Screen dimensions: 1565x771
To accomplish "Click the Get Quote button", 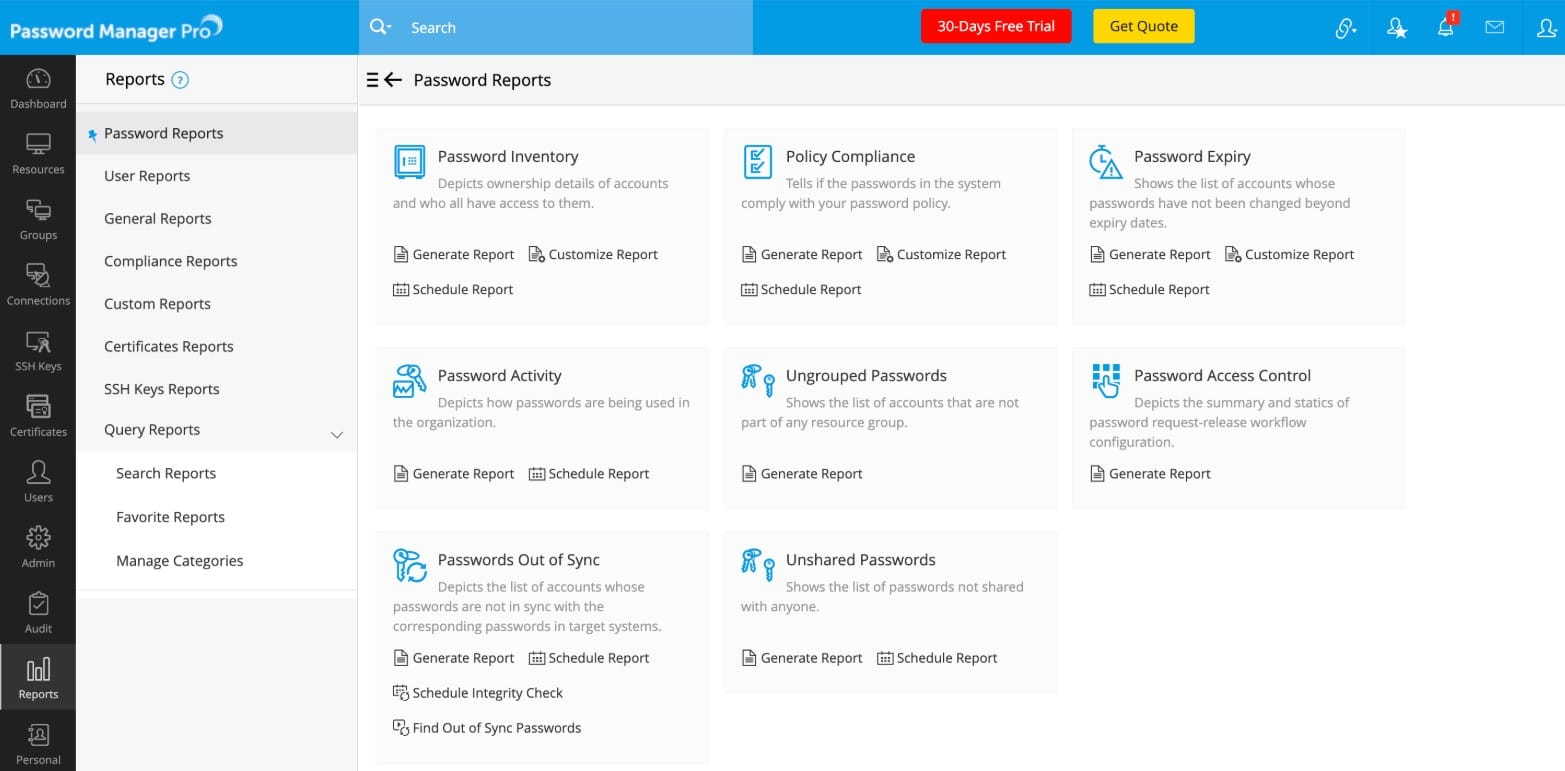I will coord(1144,27).
